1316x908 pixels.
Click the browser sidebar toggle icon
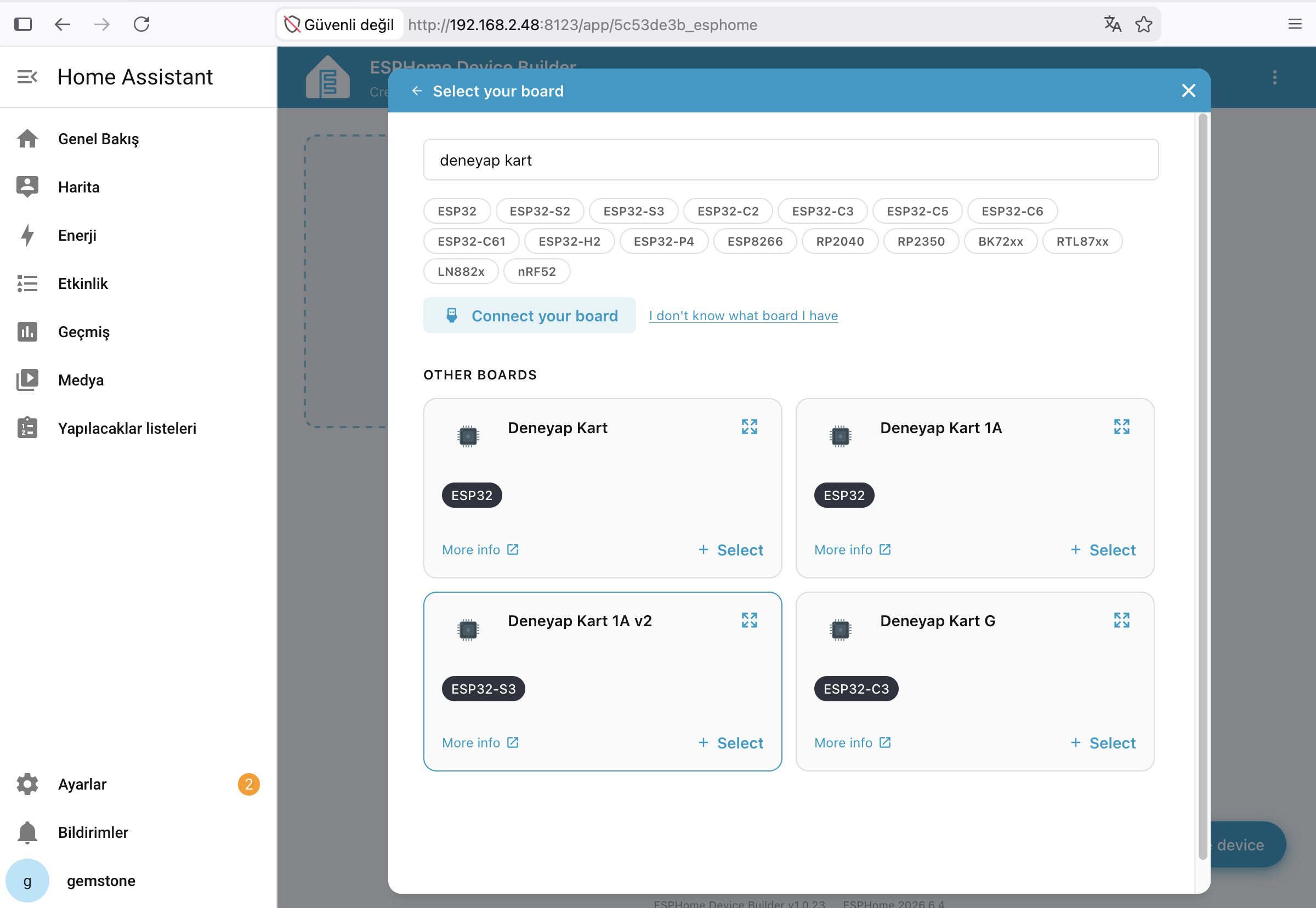pos(23,25)
